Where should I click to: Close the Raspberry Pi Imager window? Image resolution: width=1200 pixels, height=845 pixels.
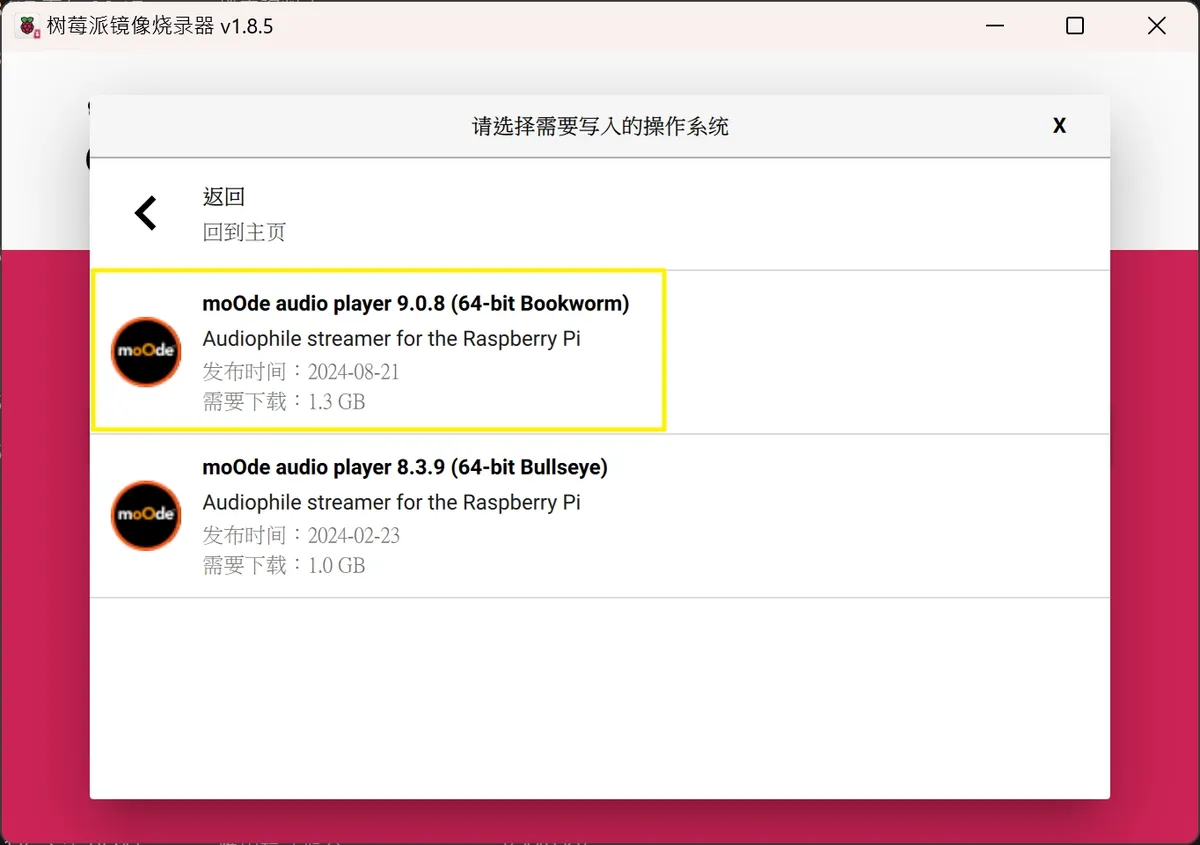pyautogui.click(x=1157, y=26)
